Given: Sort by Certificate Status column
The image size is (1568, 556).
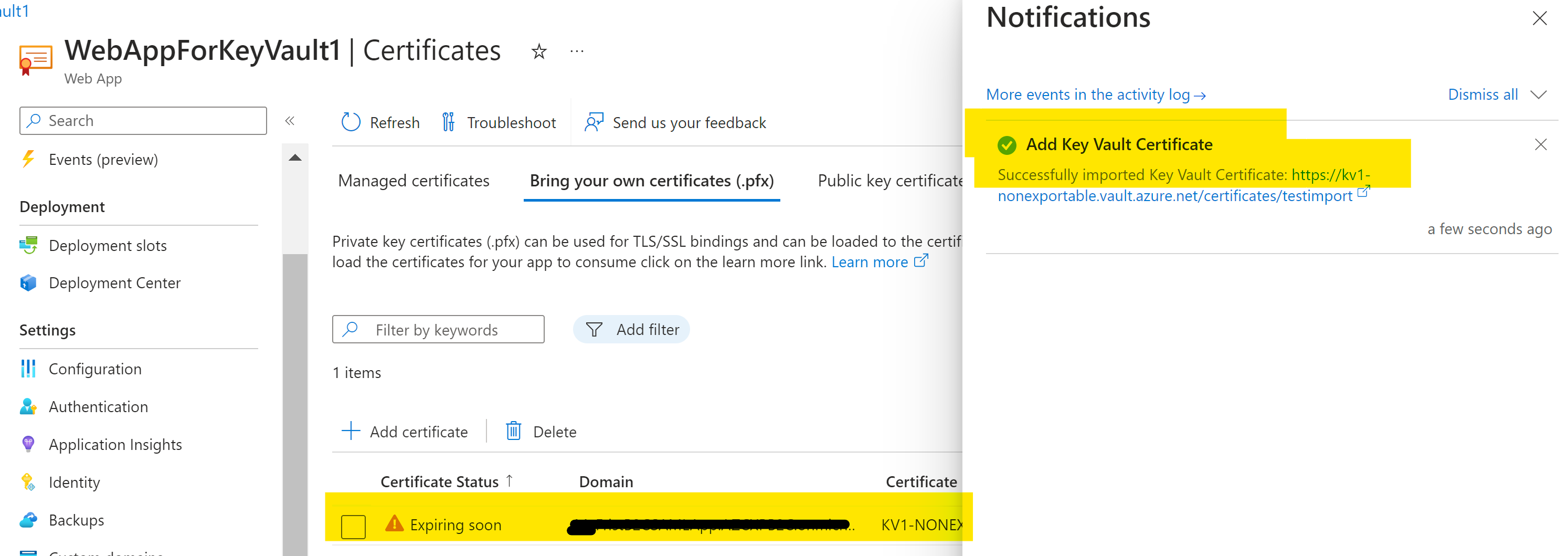Looking at the screenshot, I should coord(439,481).
